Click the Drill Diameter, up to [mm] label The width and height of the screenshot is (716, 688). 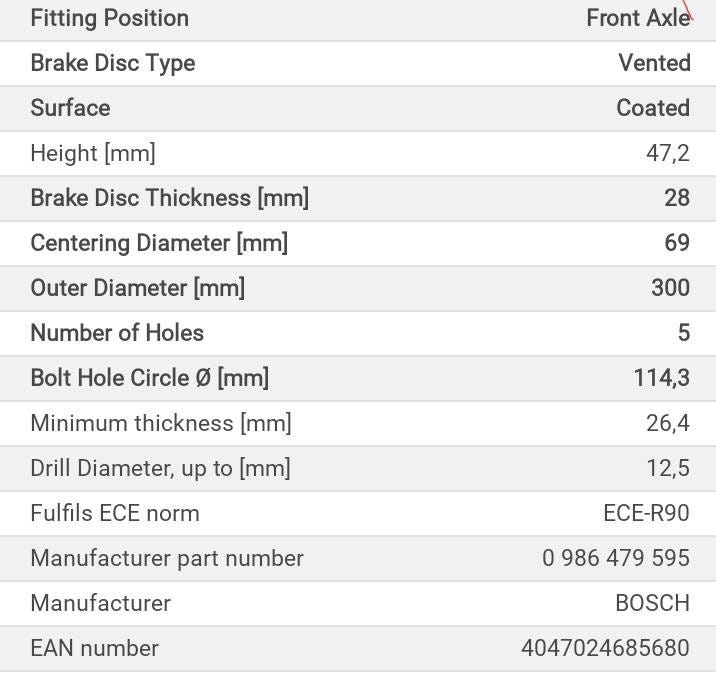click(160, 468)
